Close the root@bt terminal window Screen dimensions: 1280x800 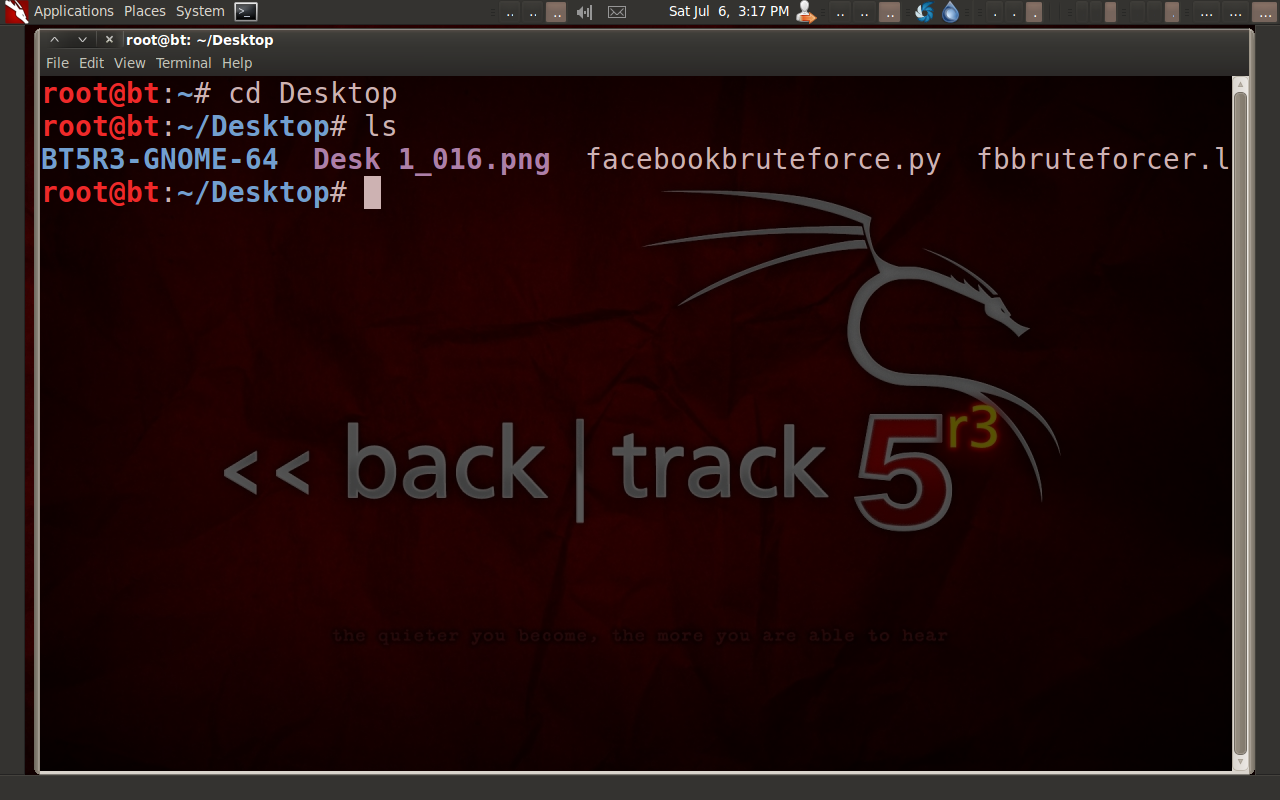109,40
